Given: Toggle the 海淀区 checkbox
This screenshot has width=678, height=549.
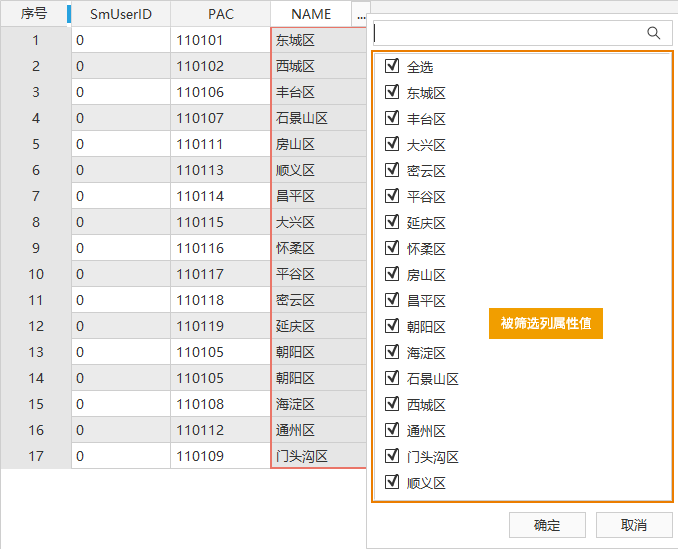Looking at the screenshot, I should point(392,353).
